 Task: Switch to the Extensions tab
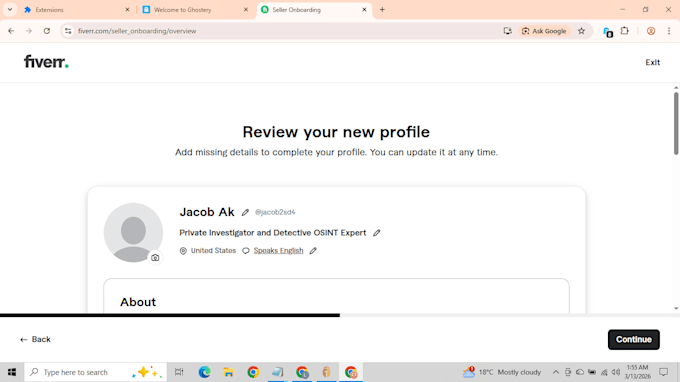pyautogui.click(x=76, y=10)
